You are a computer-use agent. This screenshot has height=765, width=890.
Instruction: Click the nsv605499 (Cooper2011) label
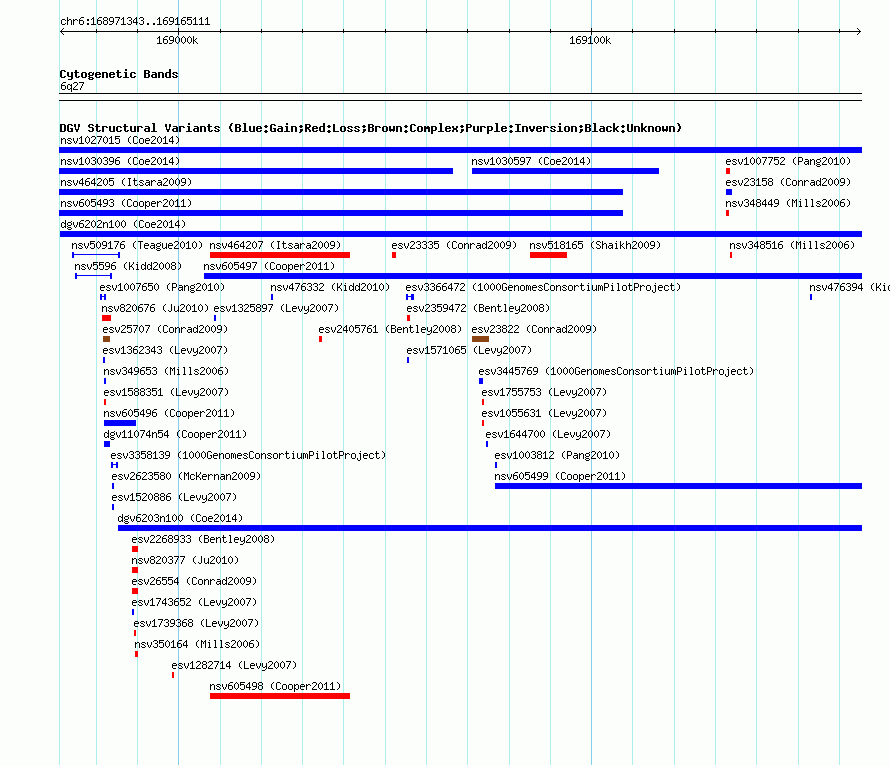[560, 476]
